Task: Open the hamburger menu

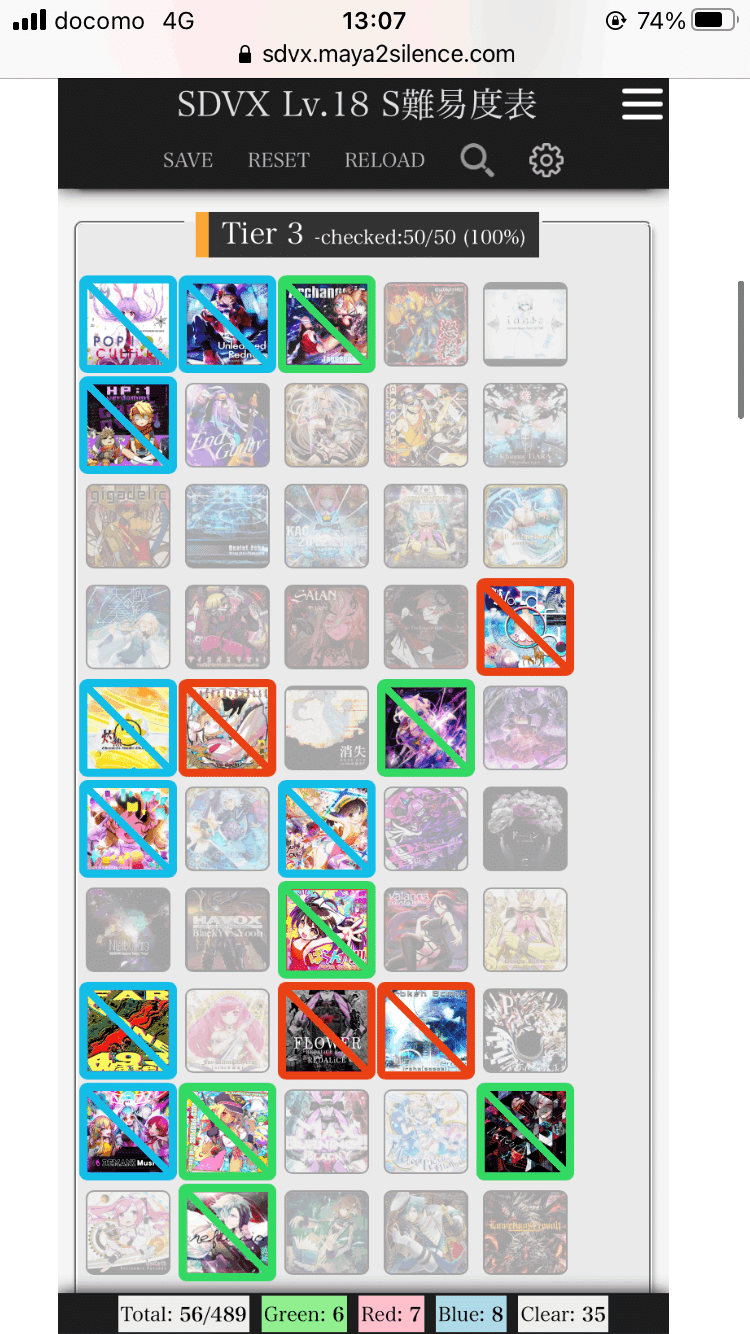Action: pyautogui.click(x=642, y=105)
